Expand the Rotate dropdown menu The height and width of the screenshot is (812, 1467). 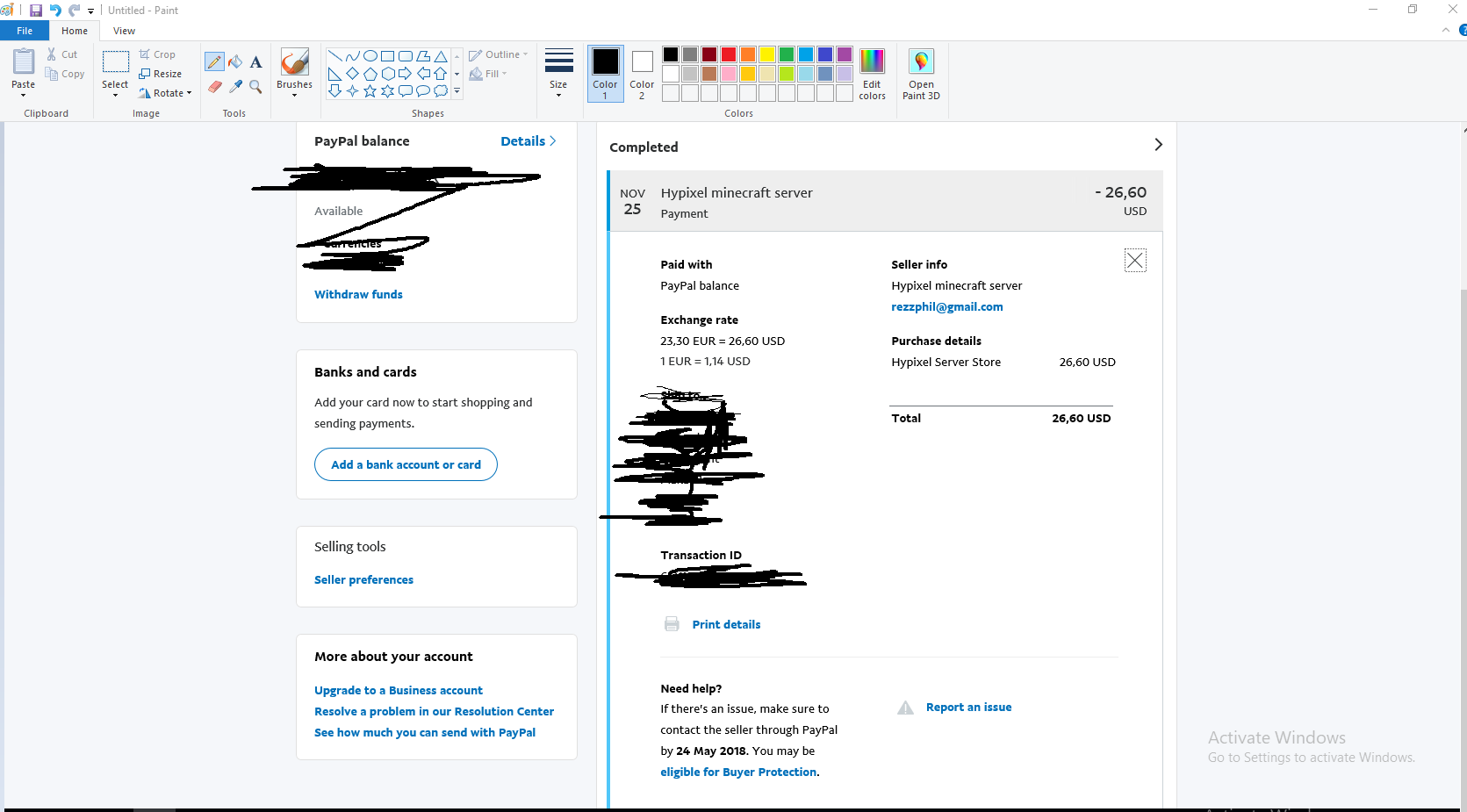189,93
